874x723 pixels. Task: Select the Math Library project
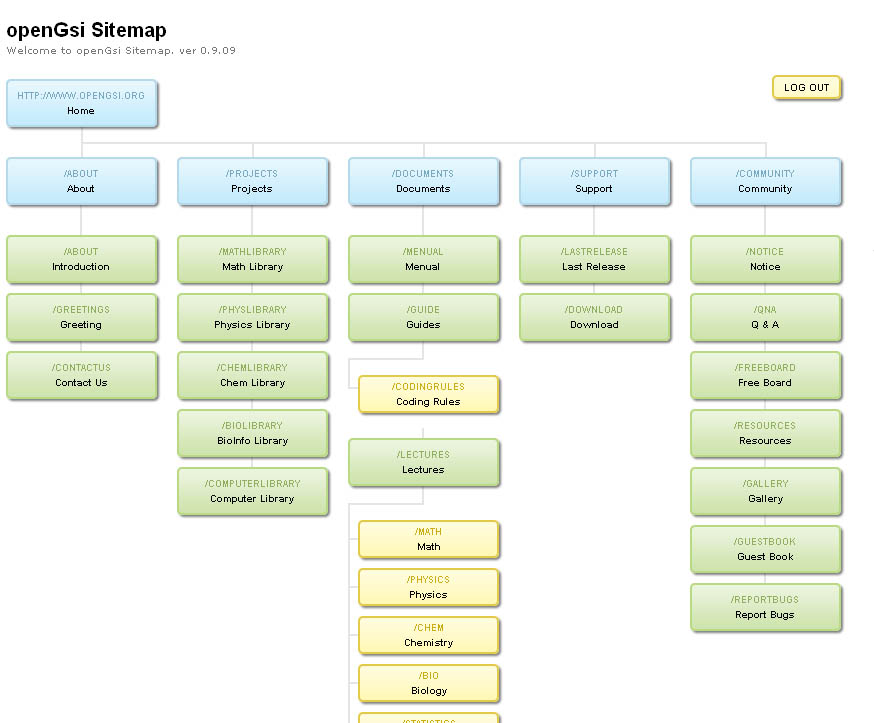pyautogui.click(x=253, y=259)
